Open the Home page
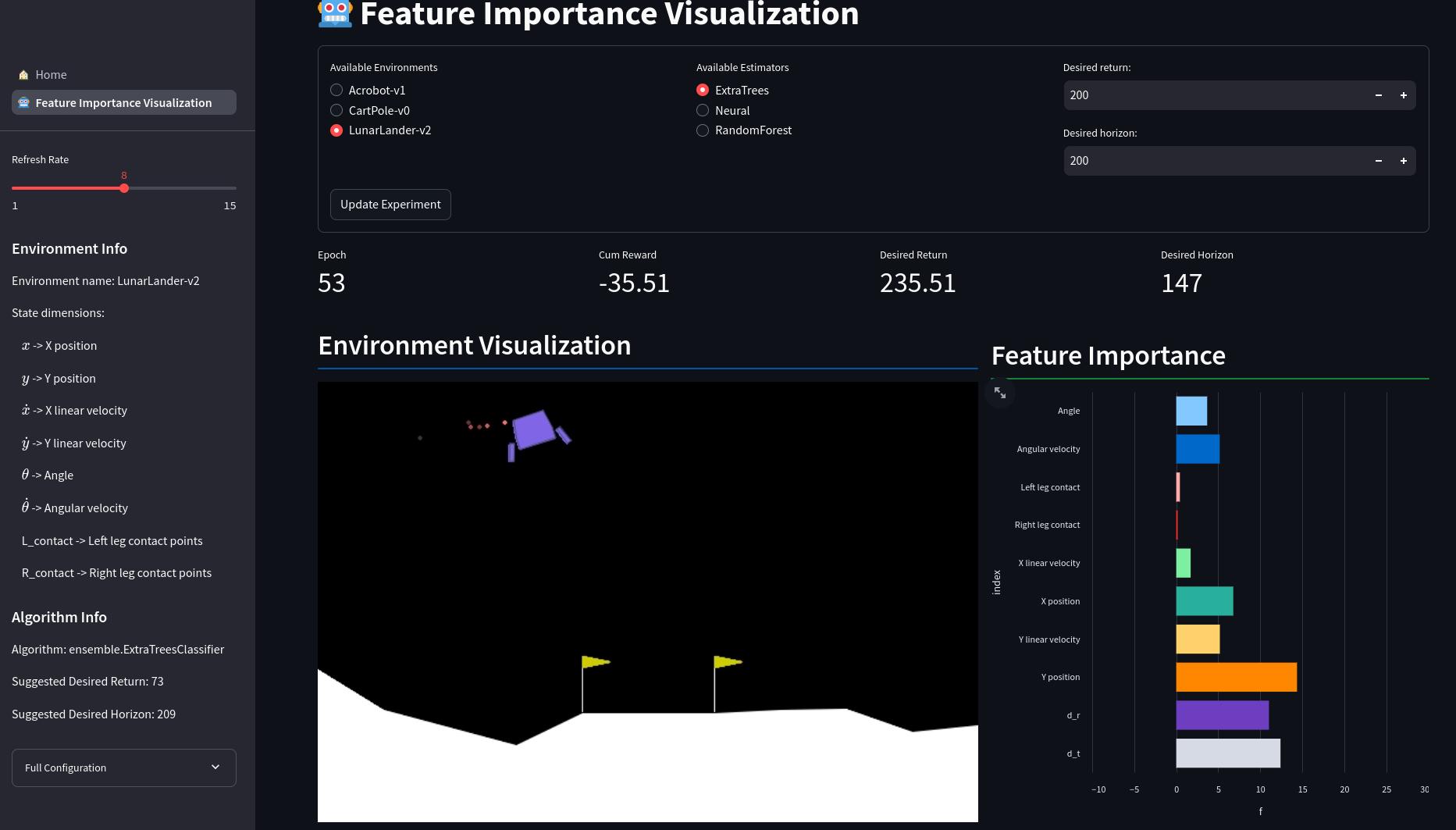This screenshot has height=830, width=1456. click(x=51, y=75)
